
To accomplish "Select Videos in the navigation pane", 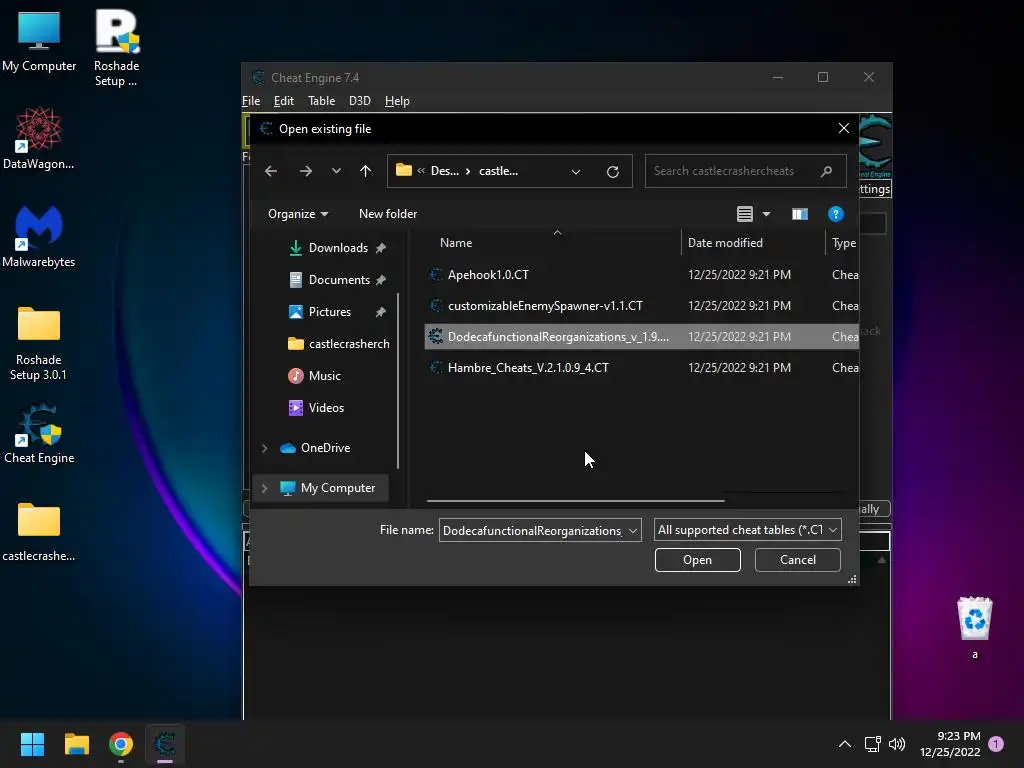I will pyautogui.click(x=316, y=408).
